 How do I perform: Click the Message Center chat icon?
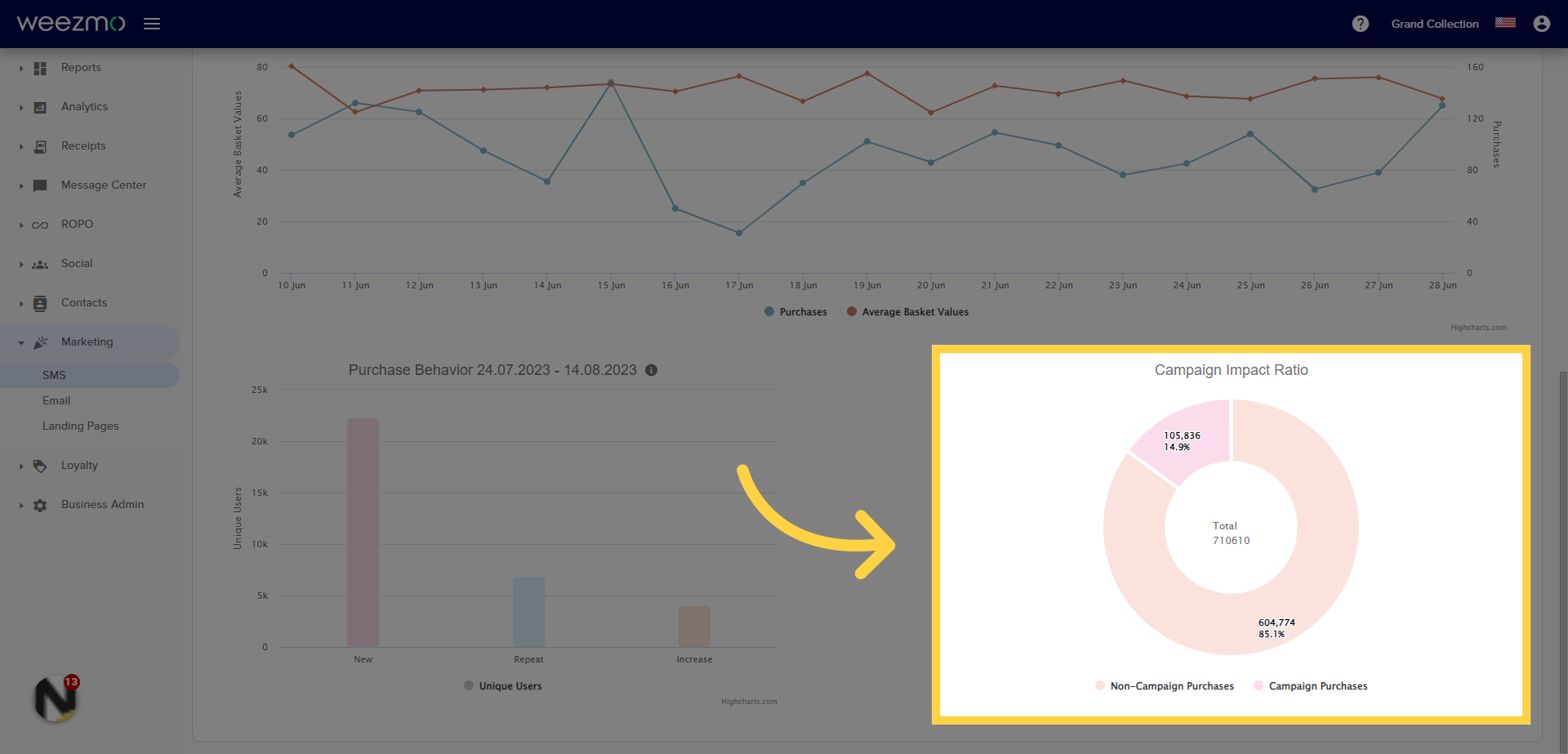pos(40,186)
